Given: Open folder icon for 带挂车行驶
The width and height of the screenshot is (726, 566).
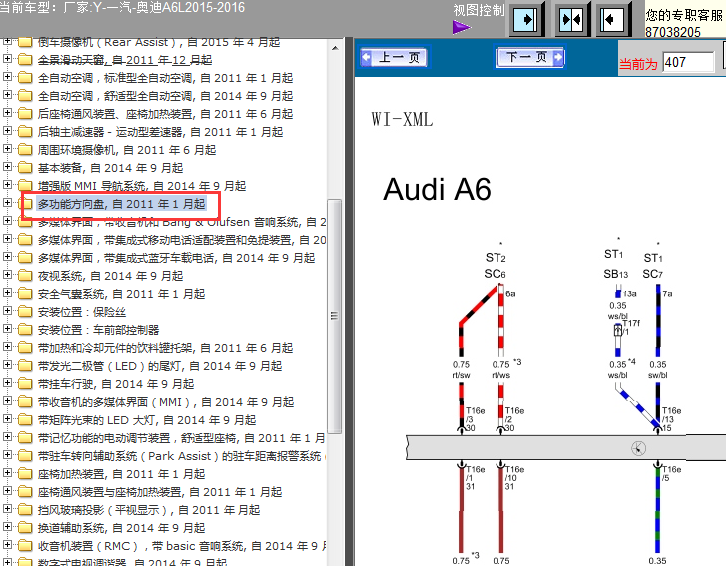Looking at the screenshot, I should 25,384.
